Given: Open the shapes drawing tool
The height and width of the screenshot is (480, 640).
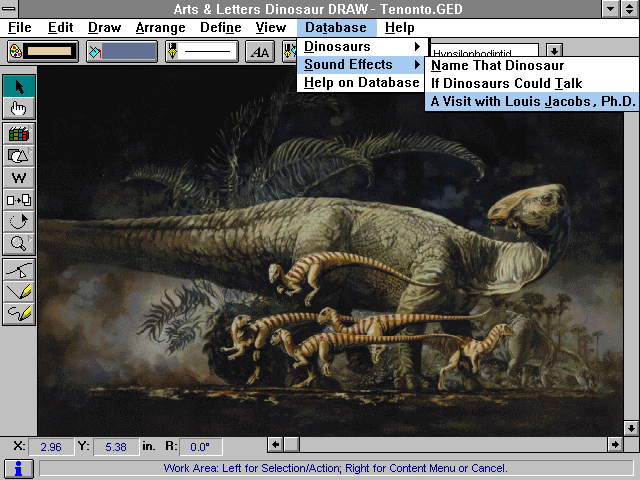Looking at the screenshot, I should [19, 156].
